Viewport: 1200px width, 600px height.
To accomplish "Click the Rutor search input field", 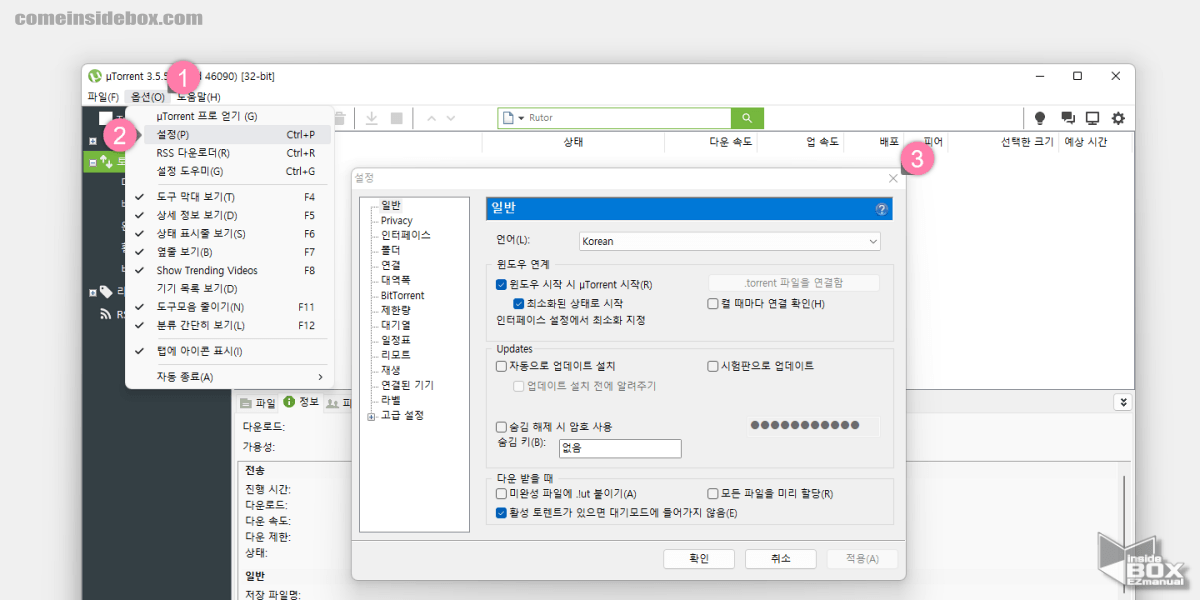I will [614, 118].
